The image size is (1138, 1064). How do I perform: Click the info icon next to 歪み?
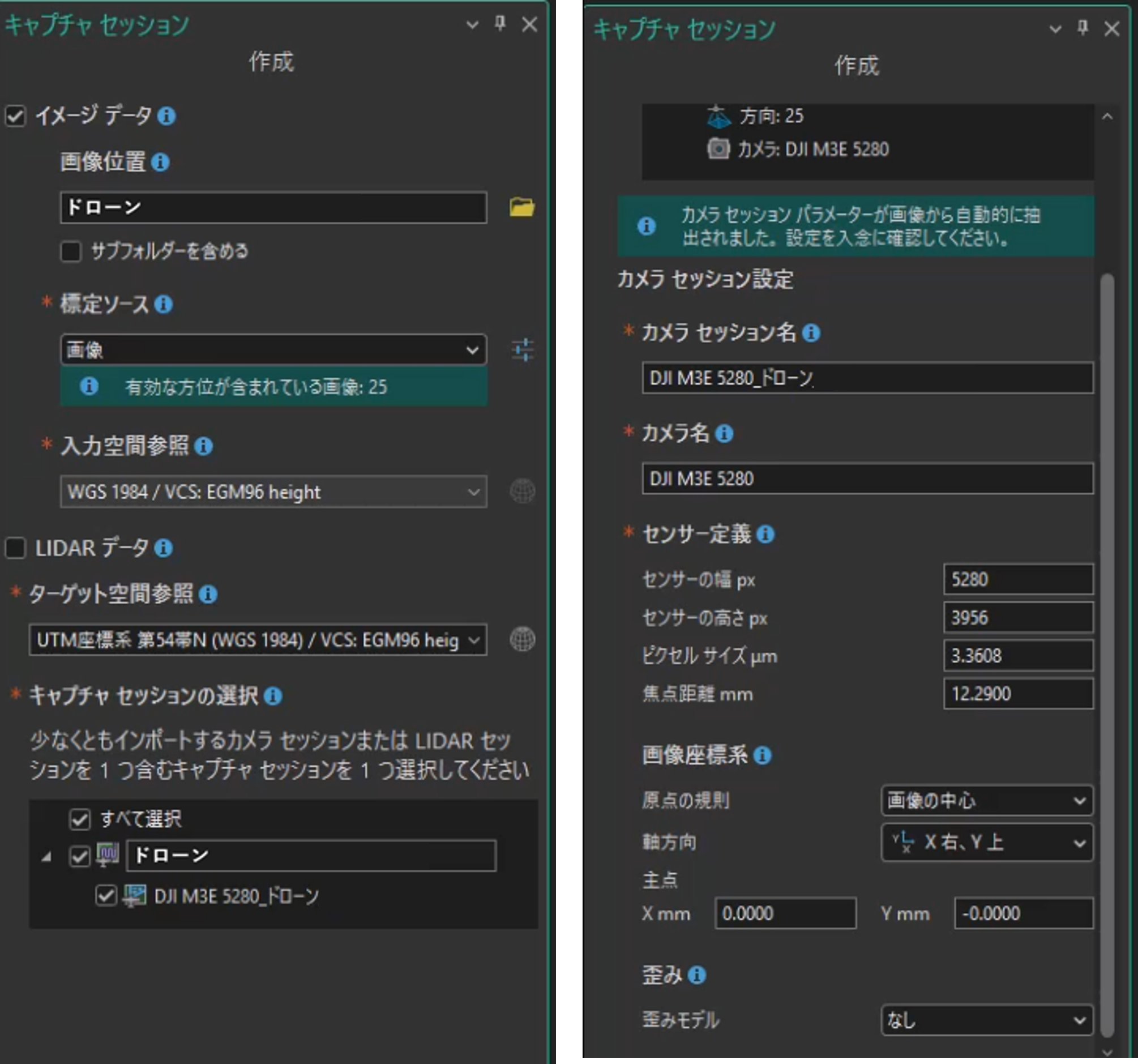[x=696, y=975]
